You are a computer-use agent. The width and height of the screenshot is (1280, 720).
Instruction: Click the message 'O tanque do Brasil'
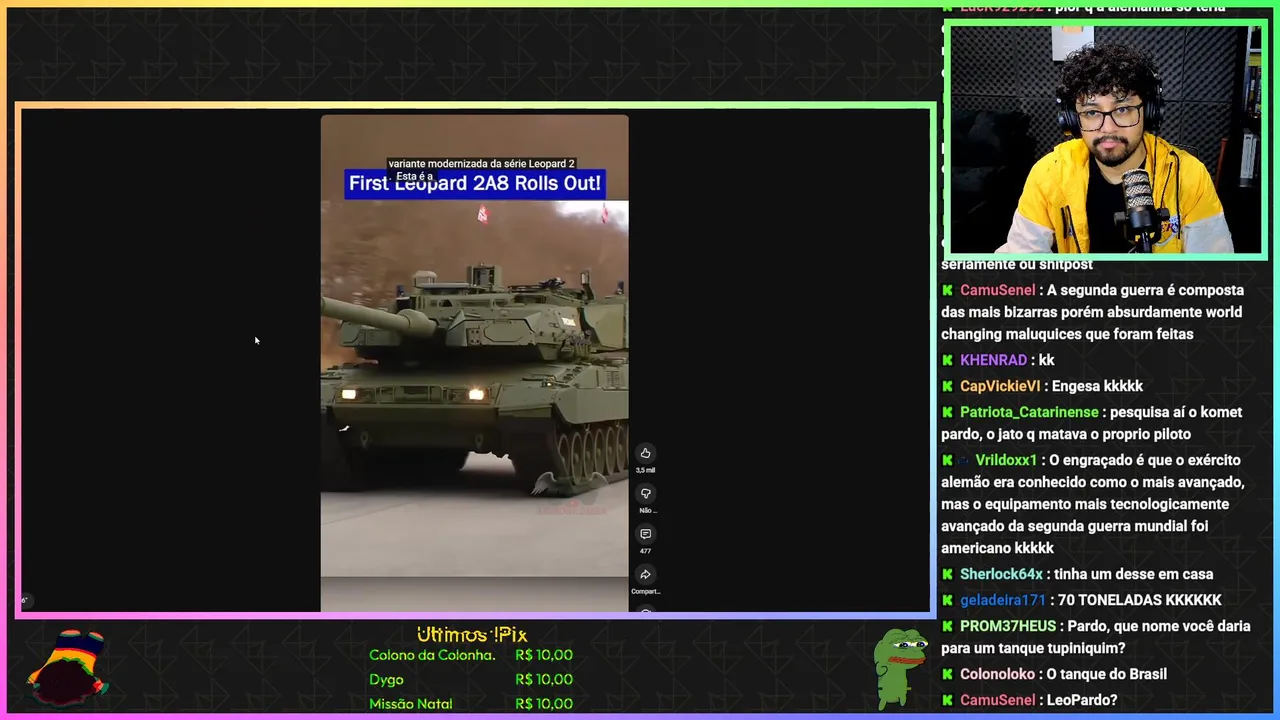tap(1107, 674)
